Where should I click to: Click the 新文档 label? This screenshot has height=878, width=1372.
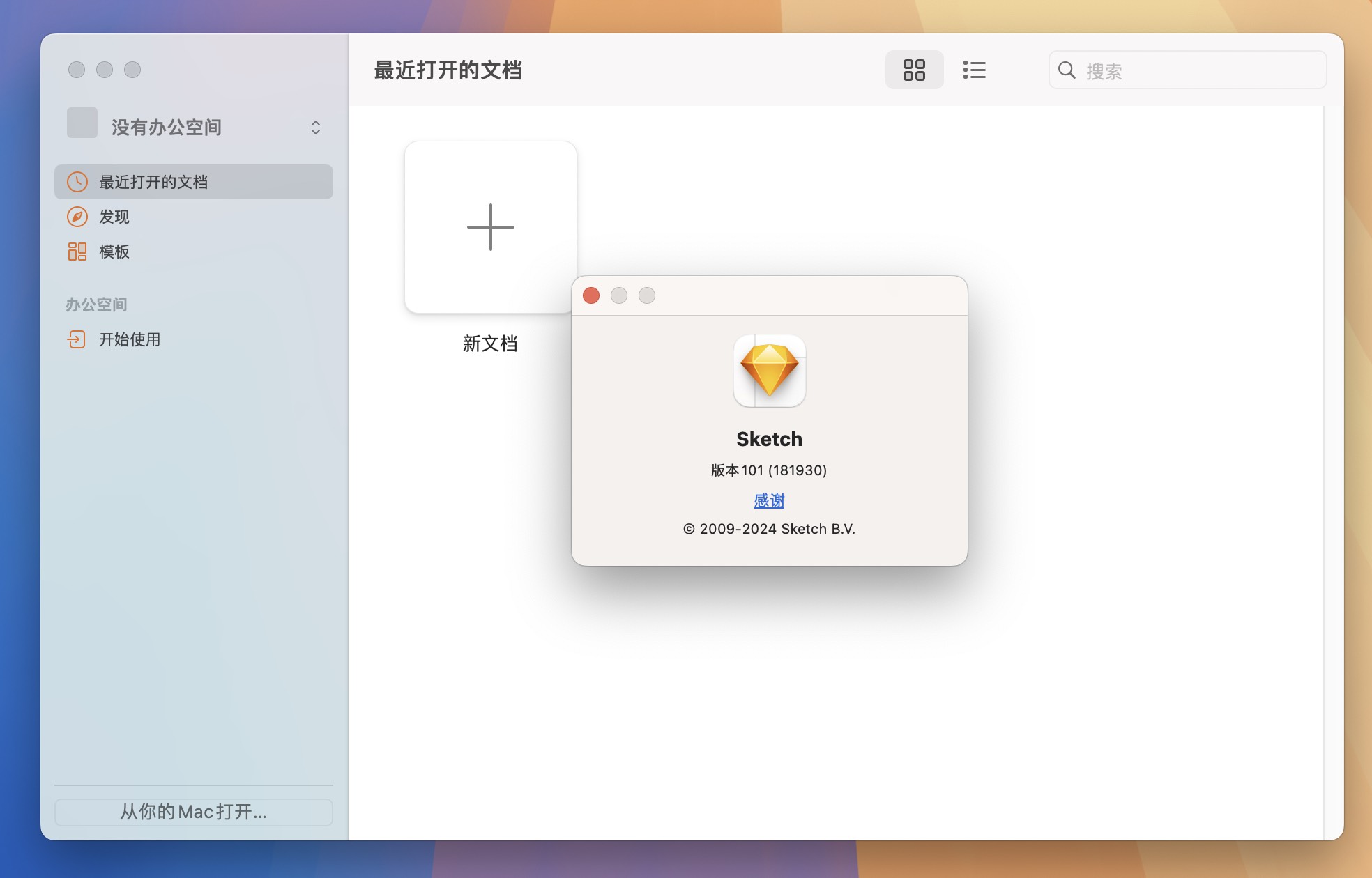490,344
